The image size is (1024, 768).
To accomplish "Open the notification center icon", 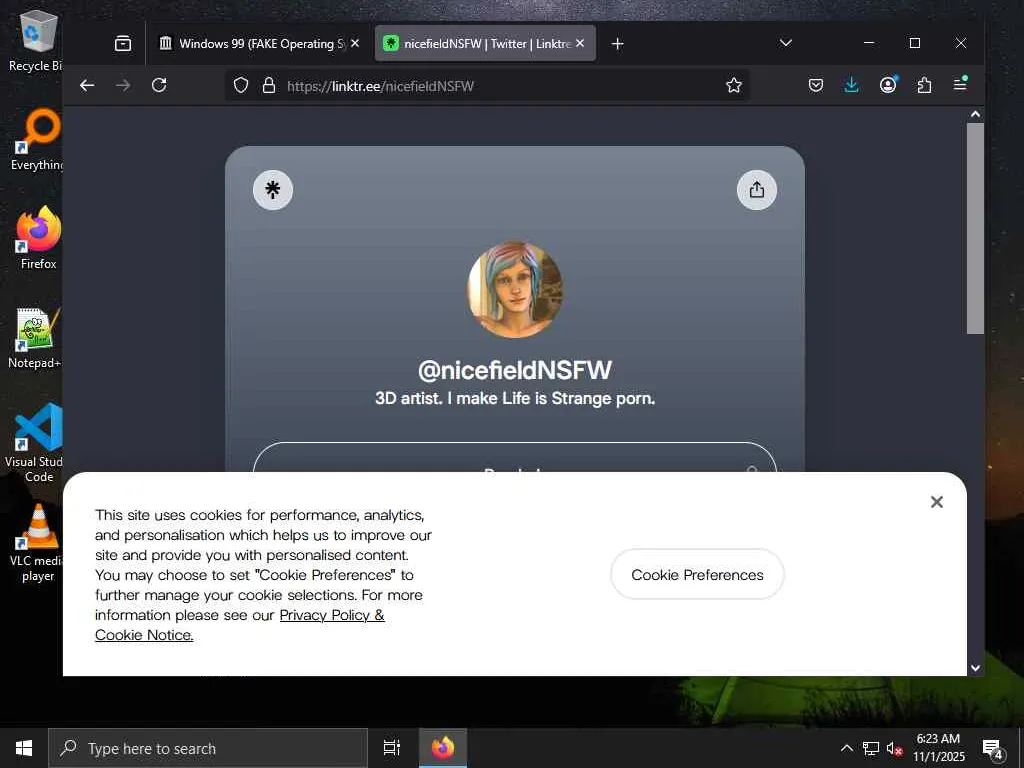I will coord(993,748).
